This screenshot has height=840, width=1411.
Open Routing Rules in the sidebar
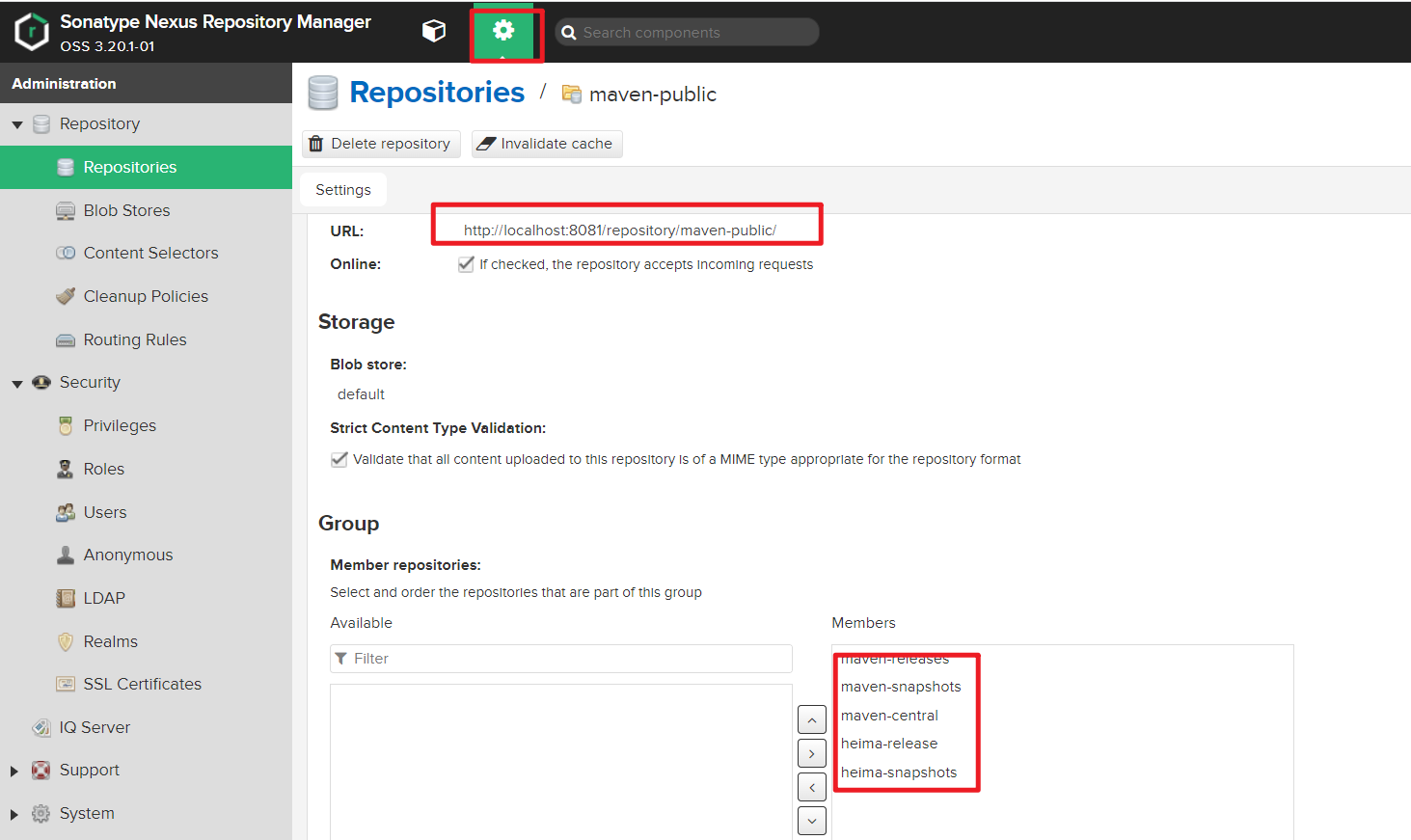coord(146,339)
